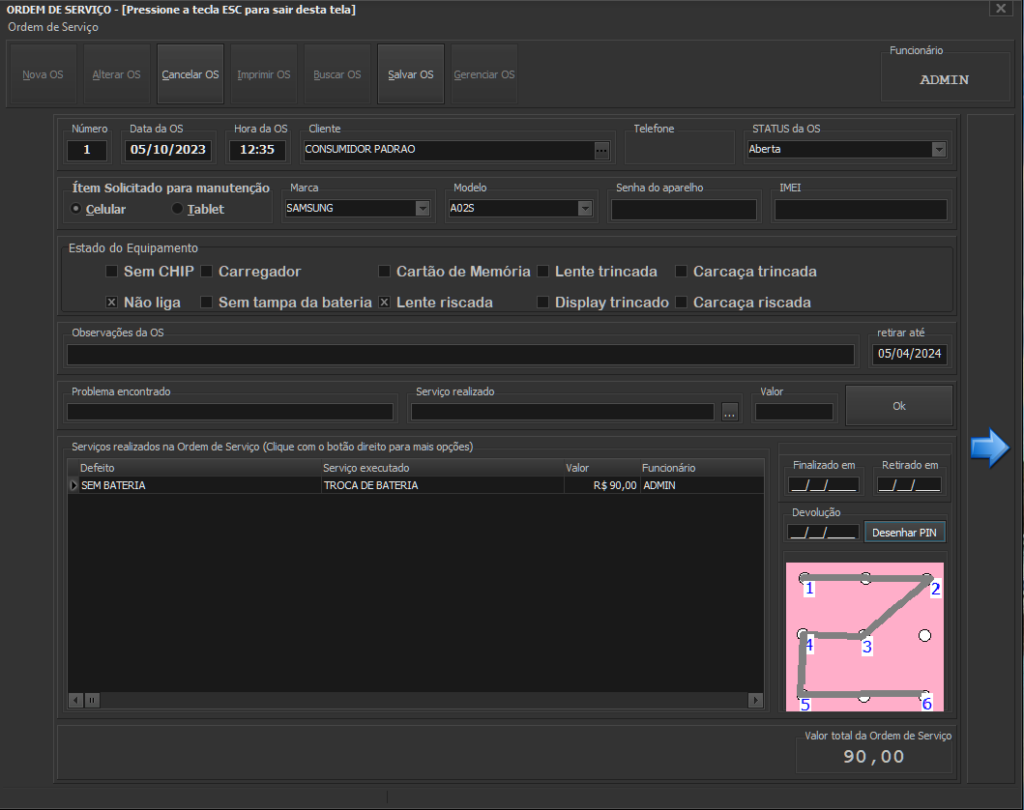The height and width of the screenshot is (810, 1024).
Task: Check the Display trincado checkbox
Action: [x=543, y=302]
